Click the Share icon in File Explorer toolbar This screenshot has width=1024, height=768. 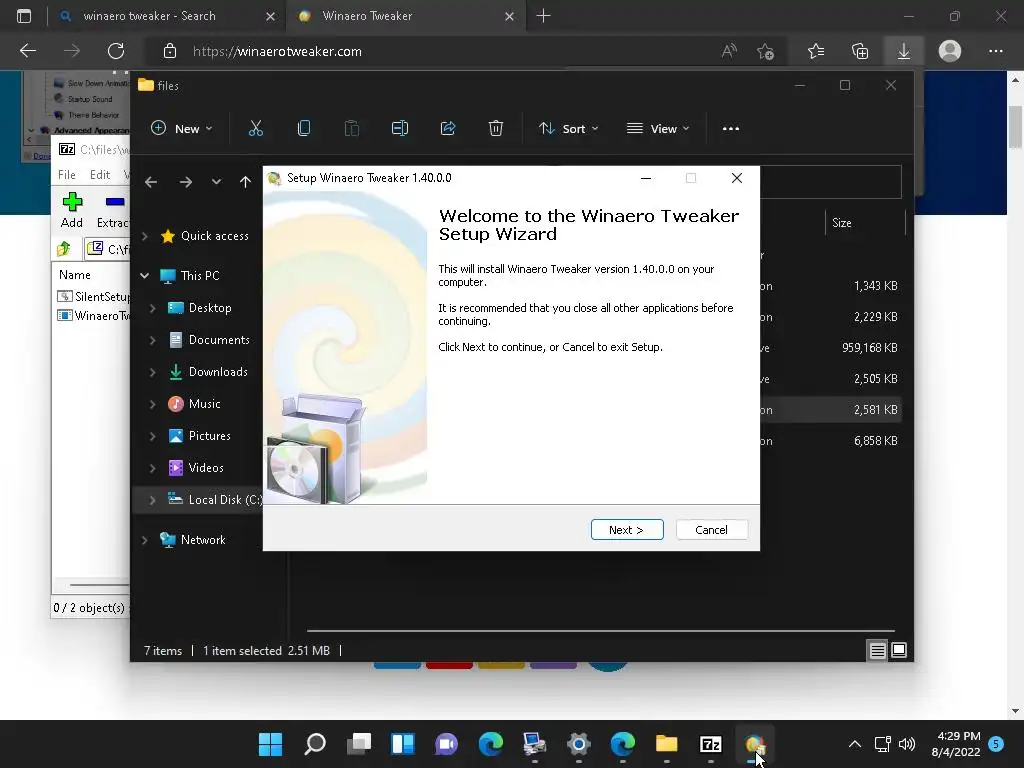(x=448, y=129)
